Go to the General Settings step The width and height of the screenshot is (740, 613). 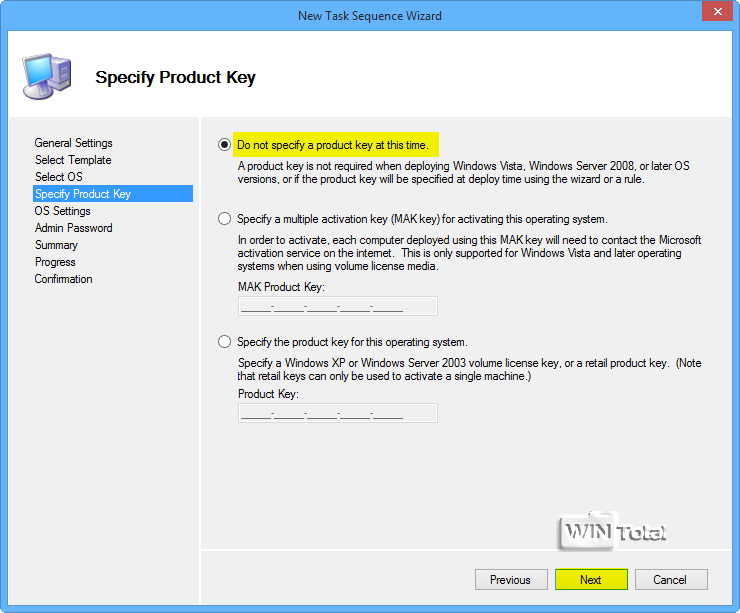pos(73,143)
